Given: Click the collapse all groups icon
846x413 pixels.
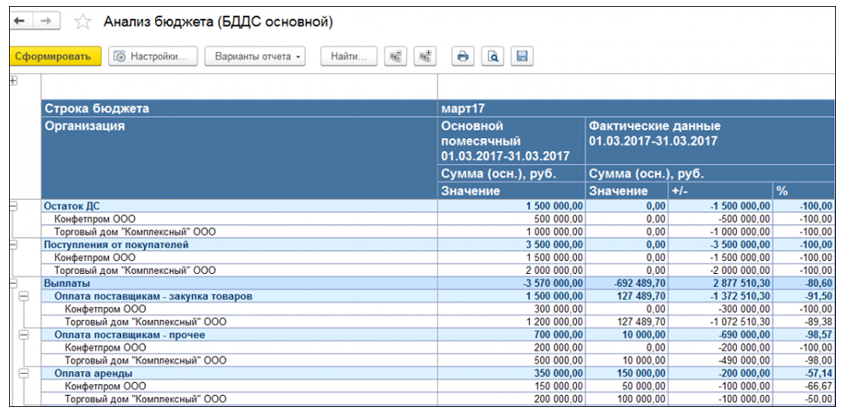Looking at the screenshot, I should [x=397, y=57].
